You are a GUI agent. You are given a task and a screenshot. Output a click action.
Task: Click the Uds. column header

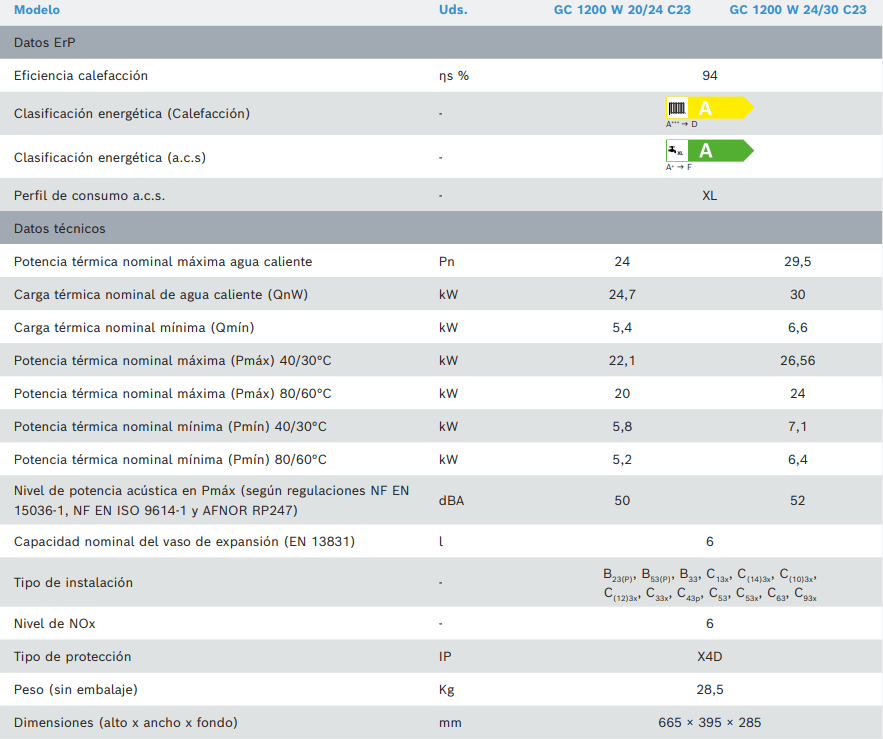click(x=453, y=10)
